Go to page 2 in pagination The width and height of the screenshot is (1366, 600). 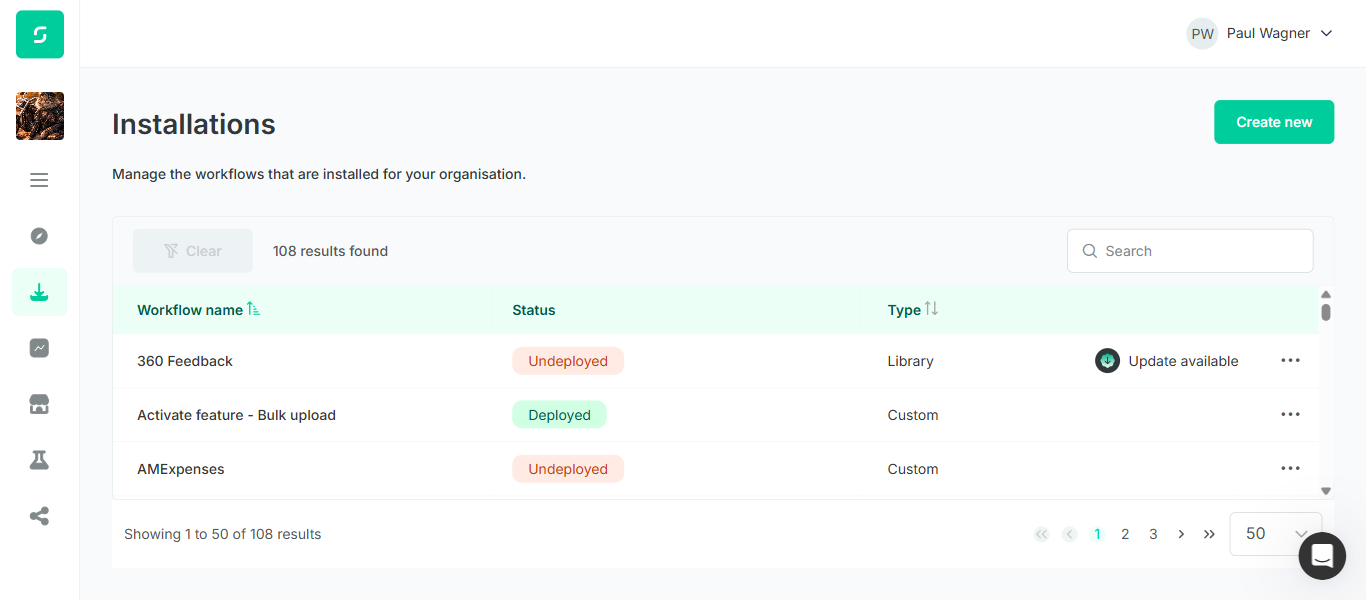1125,534
